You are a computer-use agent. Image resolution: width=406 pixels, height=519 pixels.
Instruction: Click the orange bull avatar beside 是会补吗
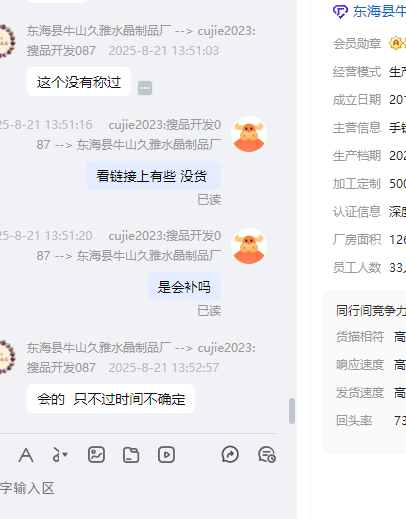click(x=249, y=246)
